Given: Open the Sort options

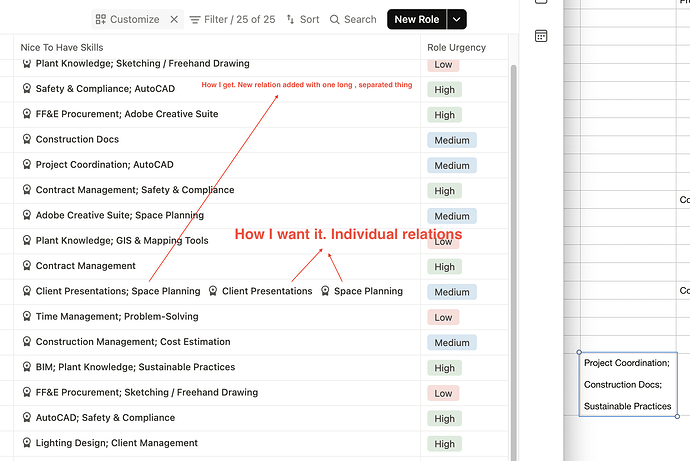Looking at the screenshot, I should (x=303, y=19).
